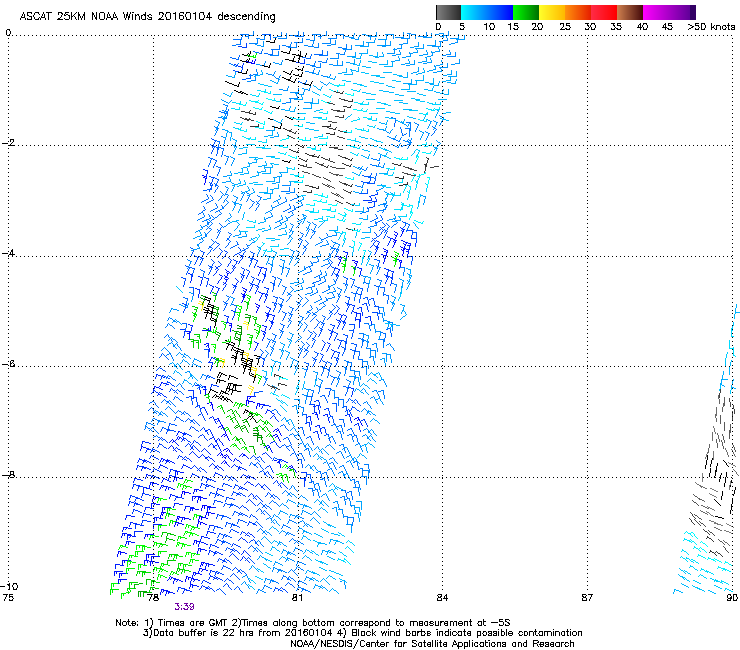This screenshot has height=650, width=740.
Task: Click the longitude axis label '81'
Action: click(297, 598)
